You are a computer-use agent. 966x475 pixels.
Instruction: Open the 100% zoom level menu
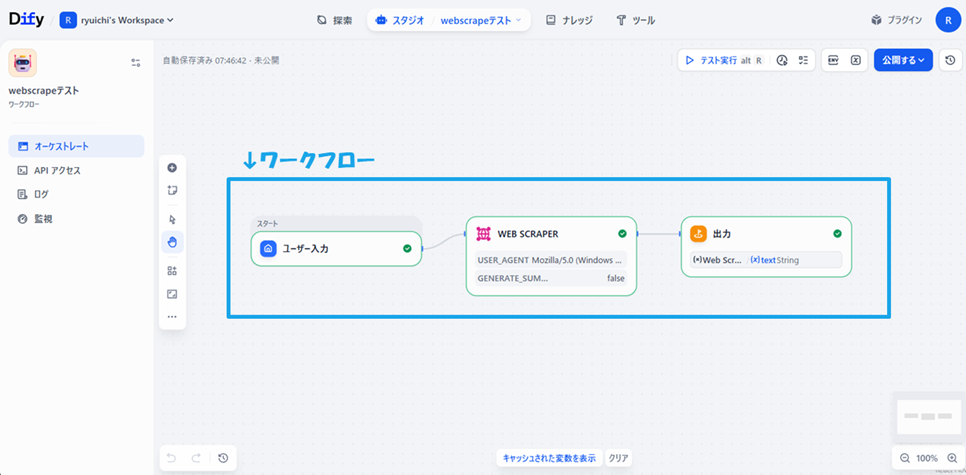[x=927, y=458]
